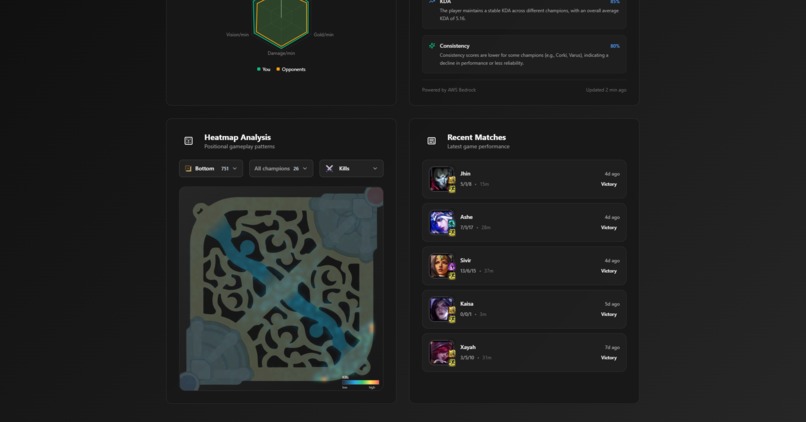Open the Ashe match name
Screen dimensions: 806x422
(x=466, y=217)
